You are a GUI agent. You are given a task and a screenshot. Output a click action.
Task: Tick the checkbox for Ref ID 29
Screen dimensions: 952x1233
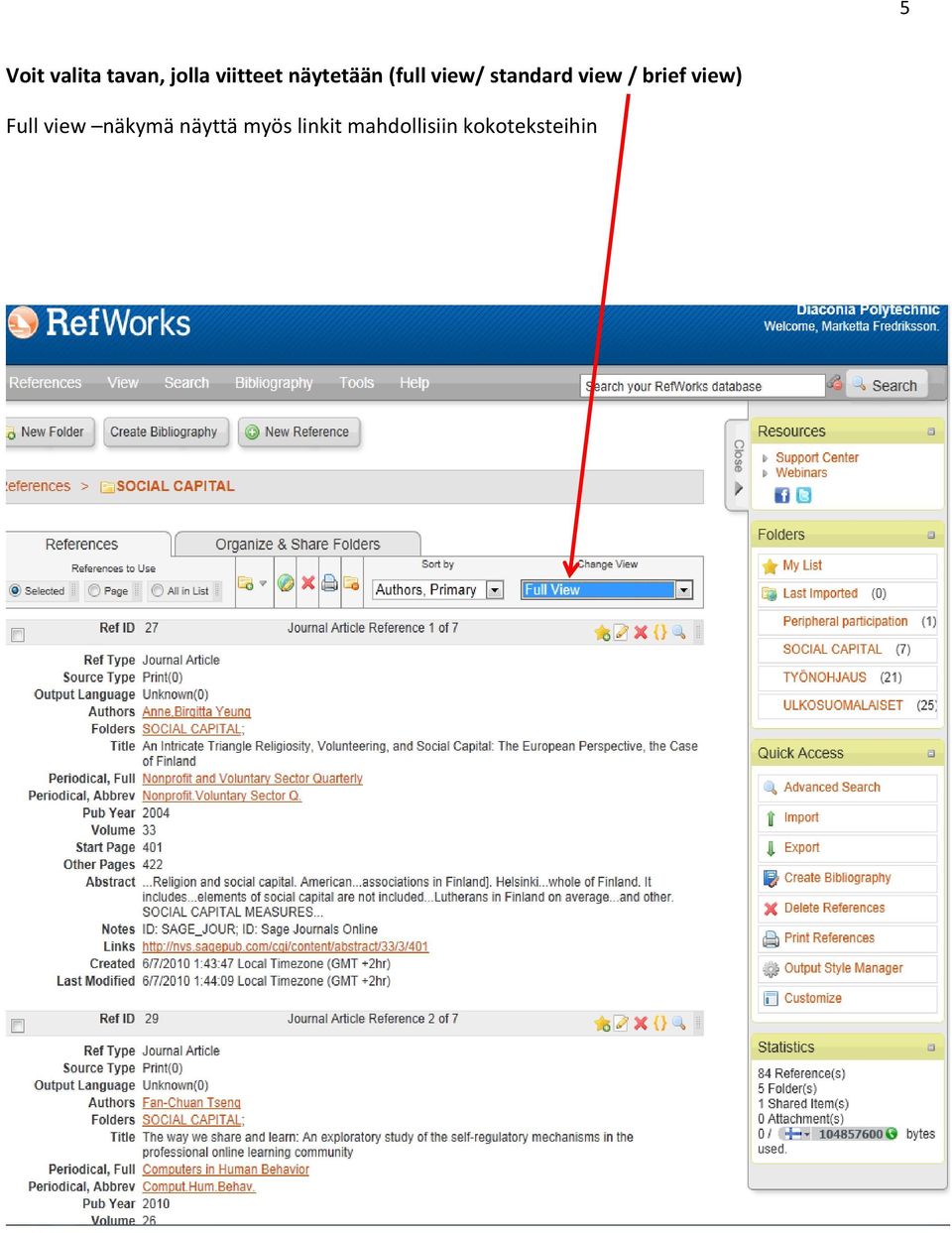[x=18, y=1026]
